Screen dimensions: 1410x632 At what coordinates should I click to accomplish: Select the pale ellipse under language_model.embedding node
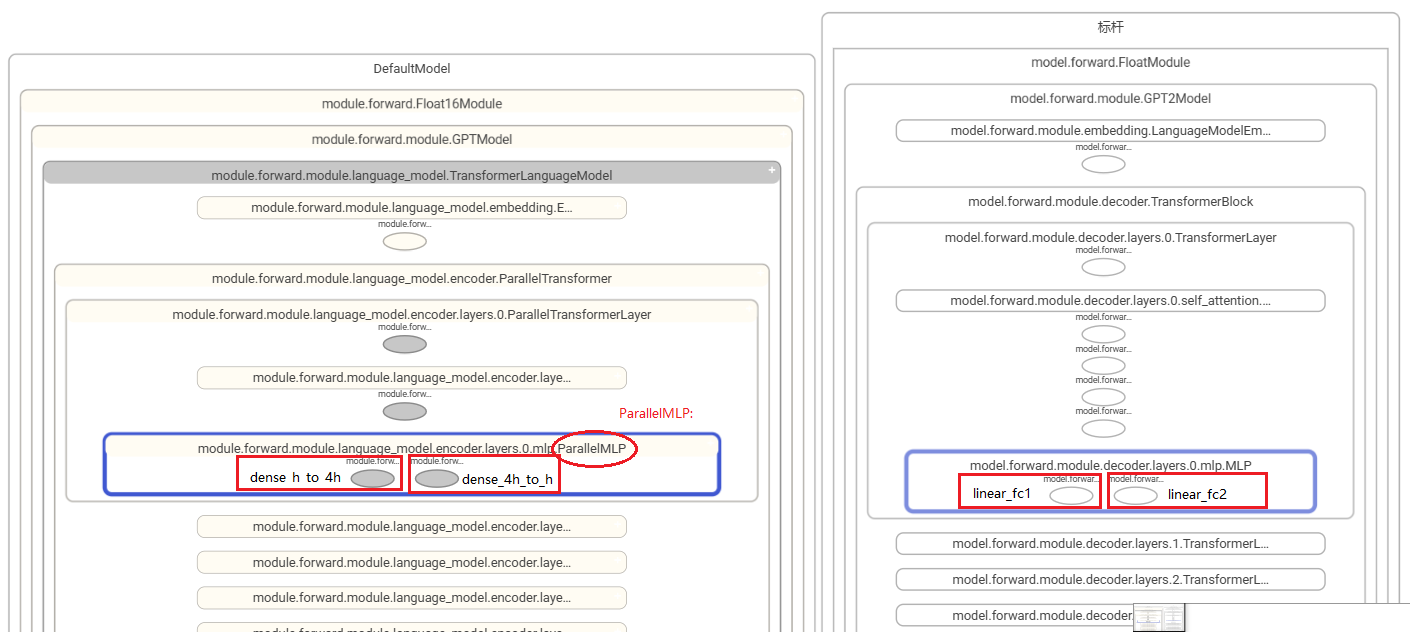point(404,241)
